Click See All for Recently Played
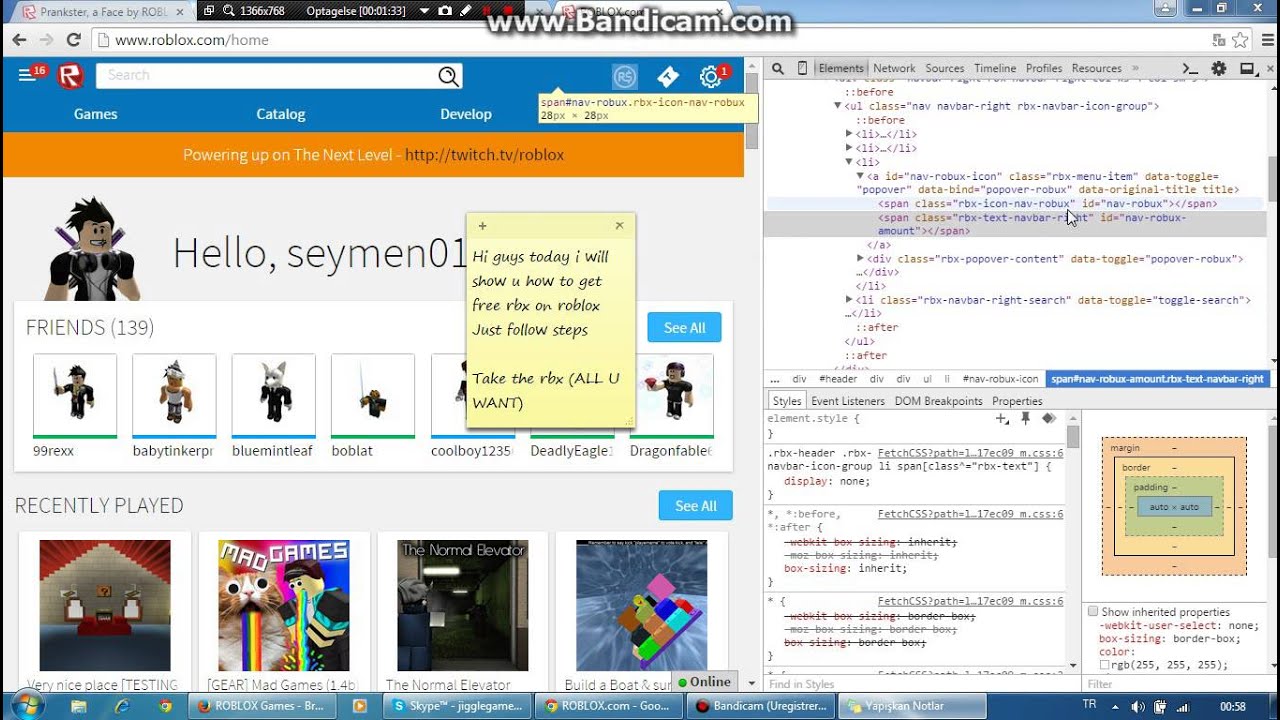This screenshot has height=720, width=1280. coord(696,506)
